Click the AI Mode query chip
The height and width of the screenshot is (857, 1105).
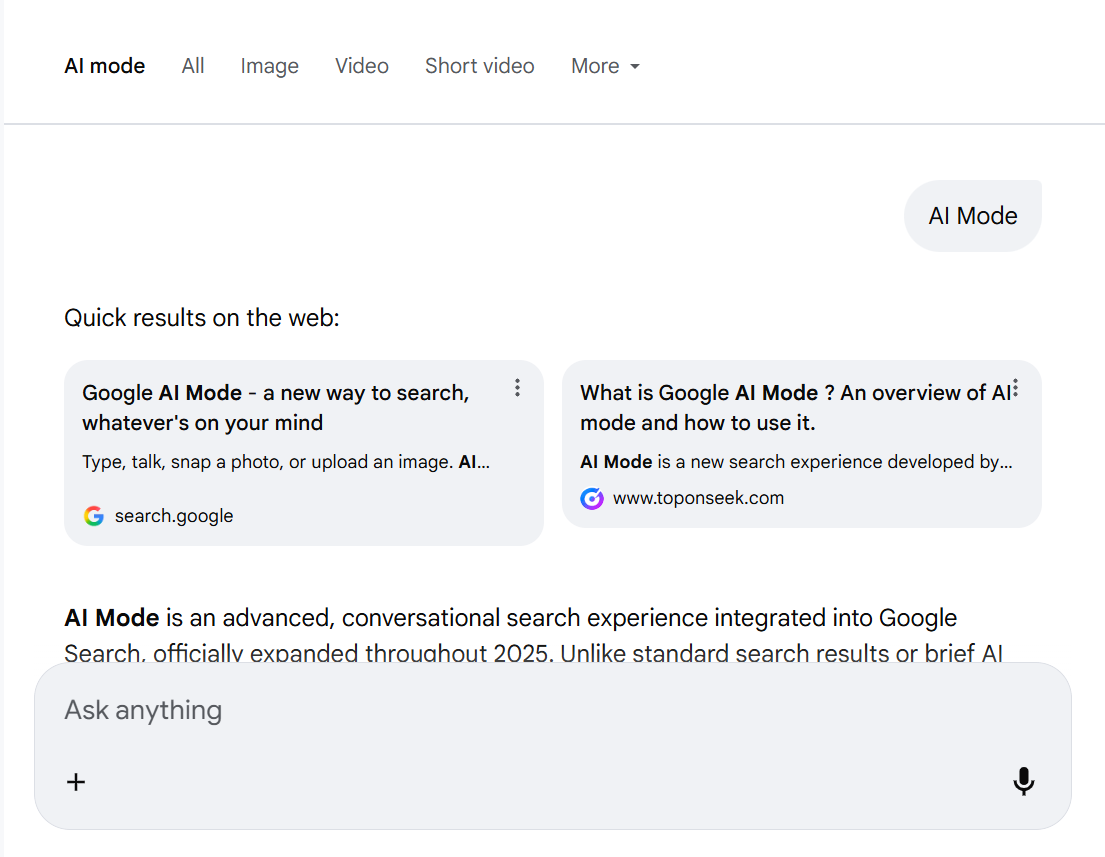[972, 215]
